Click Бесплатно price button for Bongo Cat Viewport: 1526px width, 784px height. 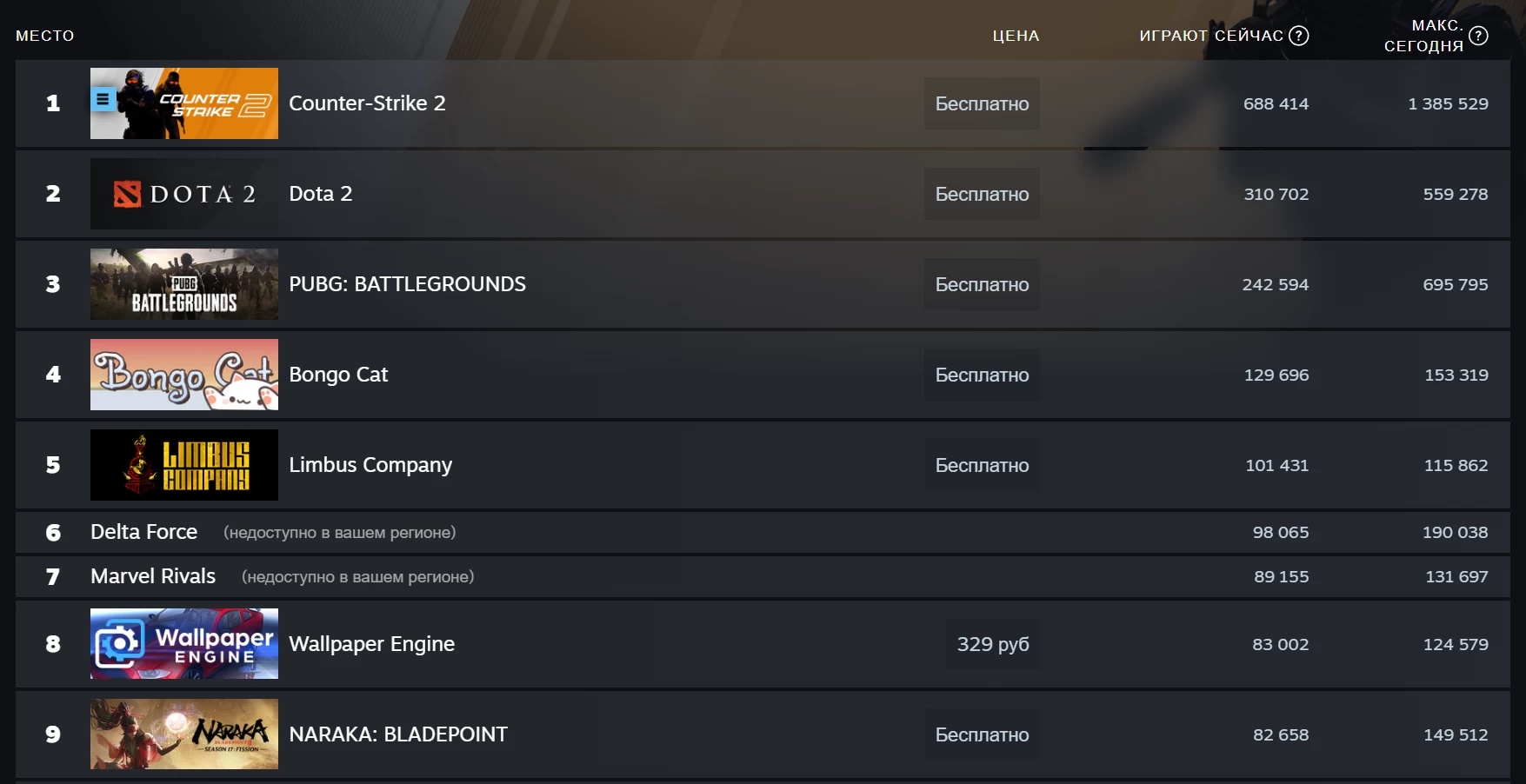click(x=982, y=375)
